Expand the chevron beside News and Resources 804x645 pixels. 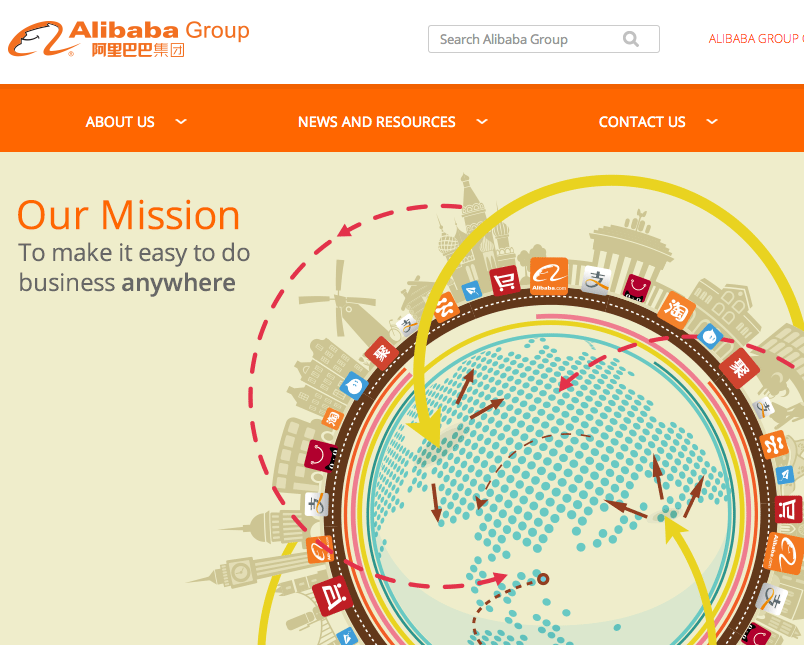tap(482, 122)
